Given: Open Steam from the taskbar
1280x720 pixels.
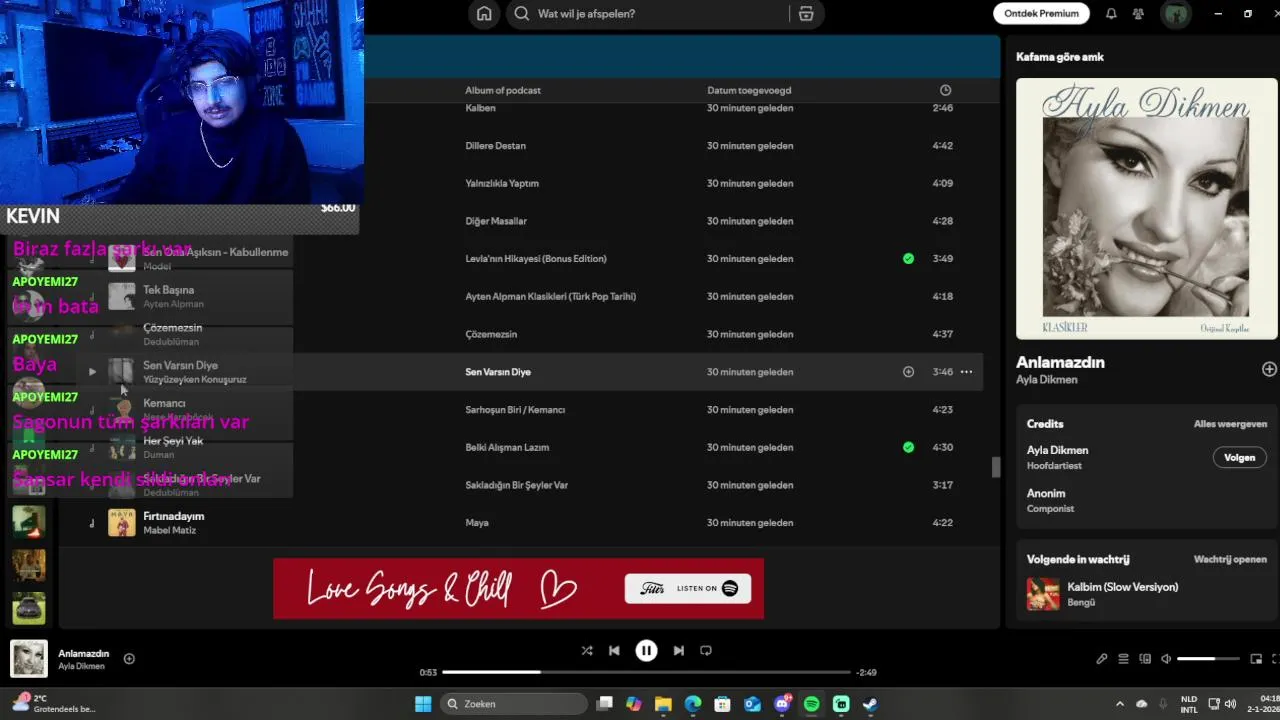Looking at the screenshot, I should pos(870,704).
